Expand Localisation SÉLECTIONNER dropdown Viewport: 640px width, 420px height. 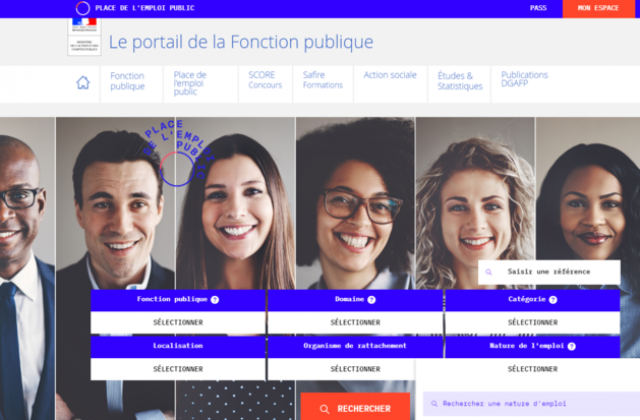pos(178,369)
